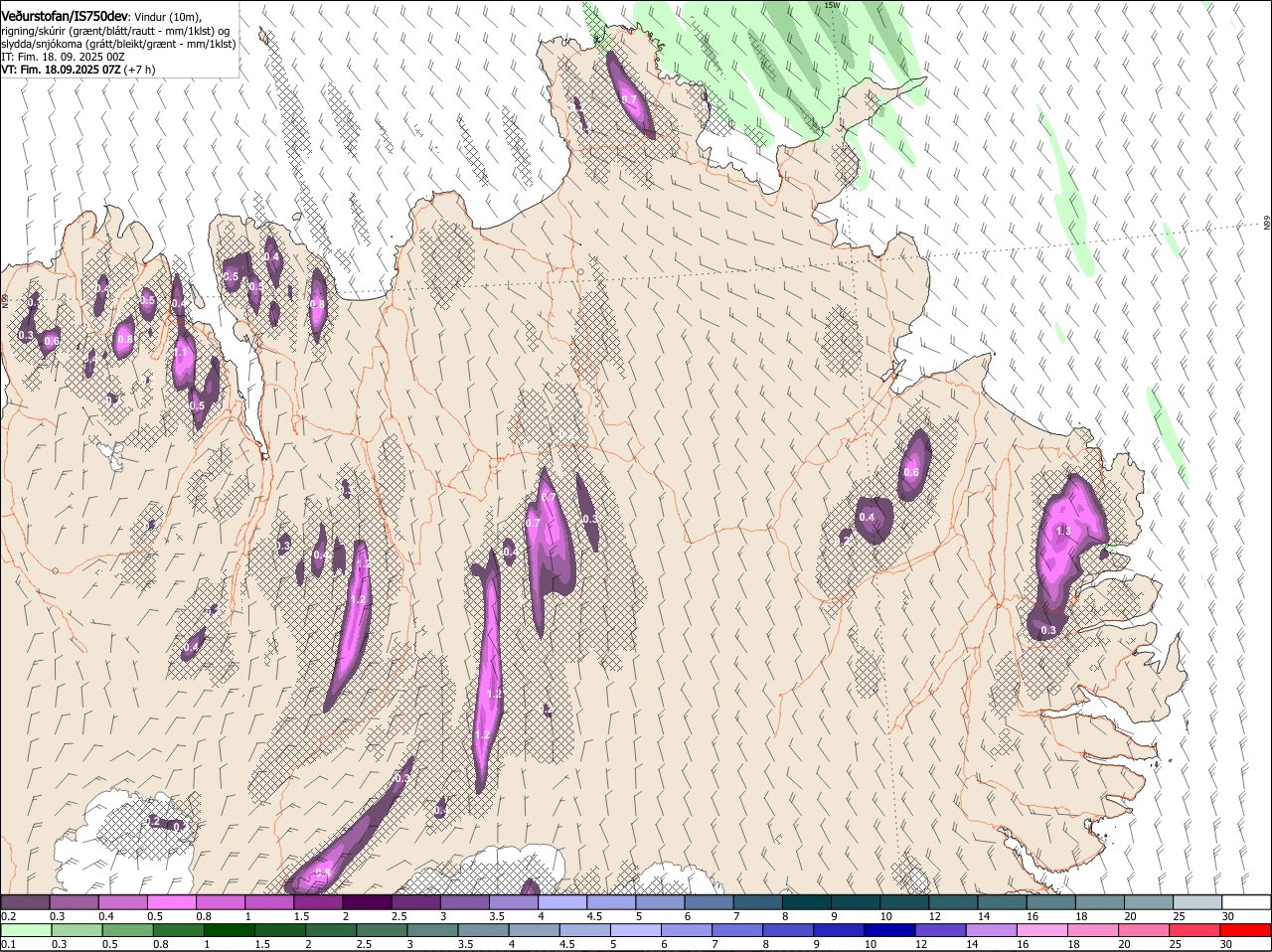Click the 'VT: Fim. 18.09.2025 07Z (+7 h)' line
The height and width of the screenshot is (952, 1272).
pos(78,70)
